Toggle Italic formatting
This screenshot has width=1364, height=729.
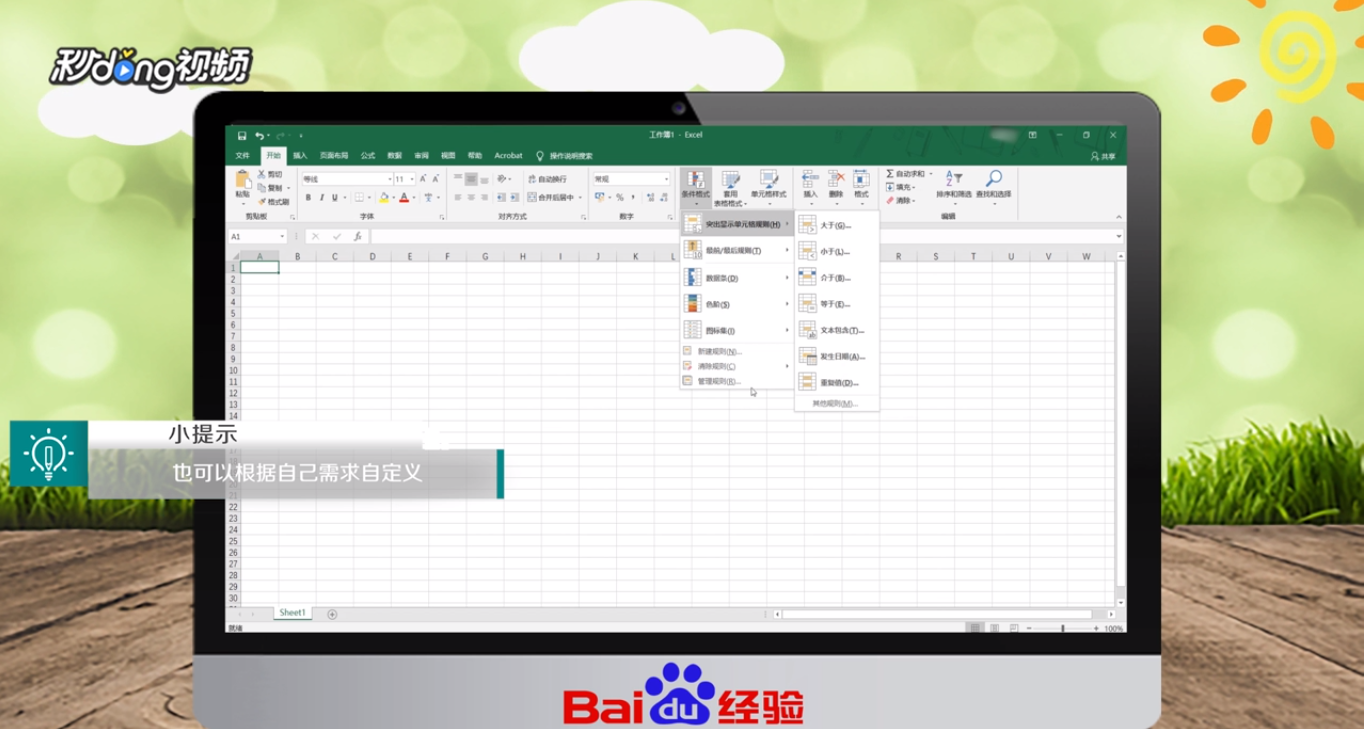(322, 198)
